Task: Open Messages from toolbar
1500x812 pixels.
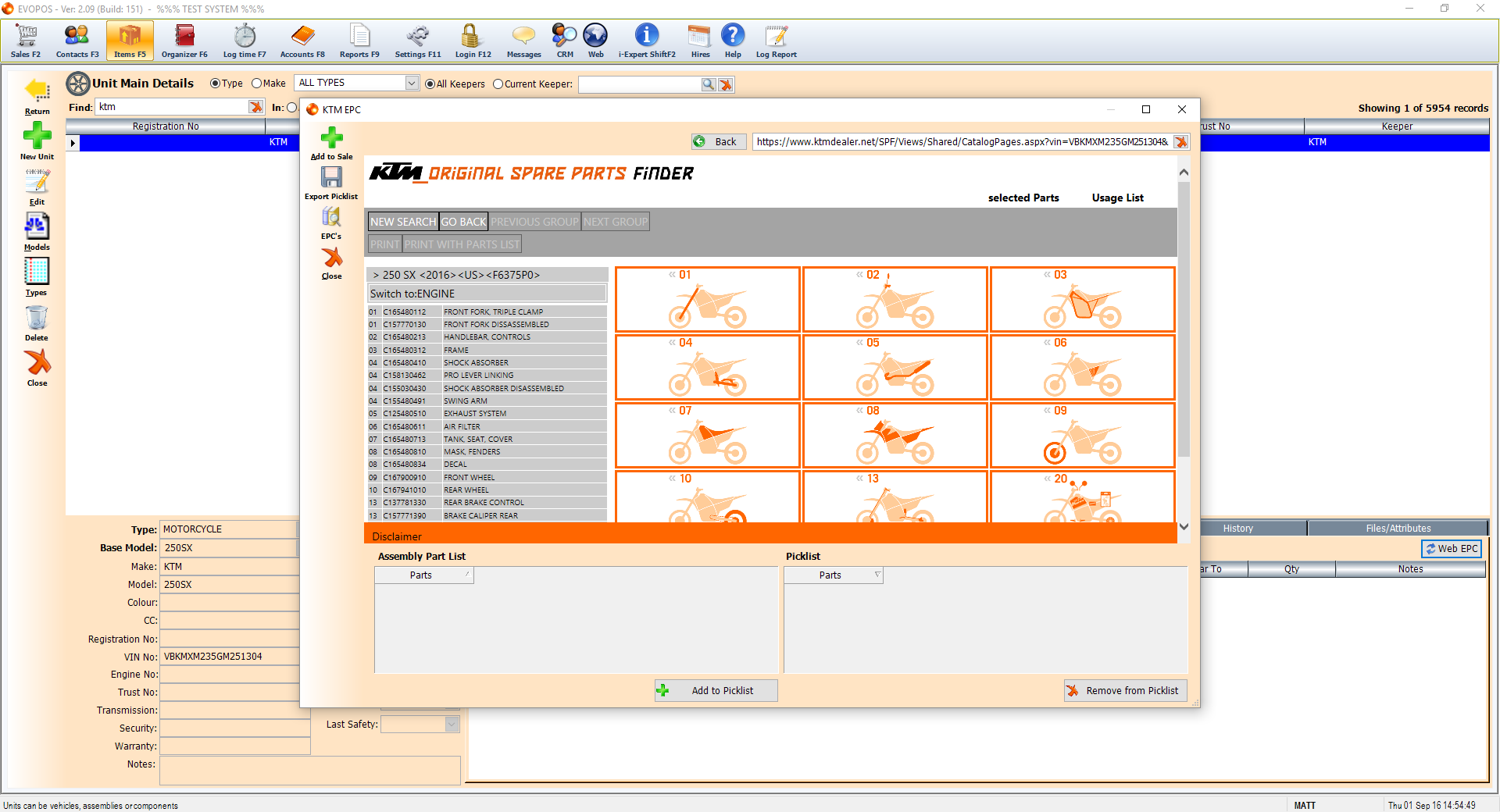Action: pyautogui.click(x=523, y=41)
